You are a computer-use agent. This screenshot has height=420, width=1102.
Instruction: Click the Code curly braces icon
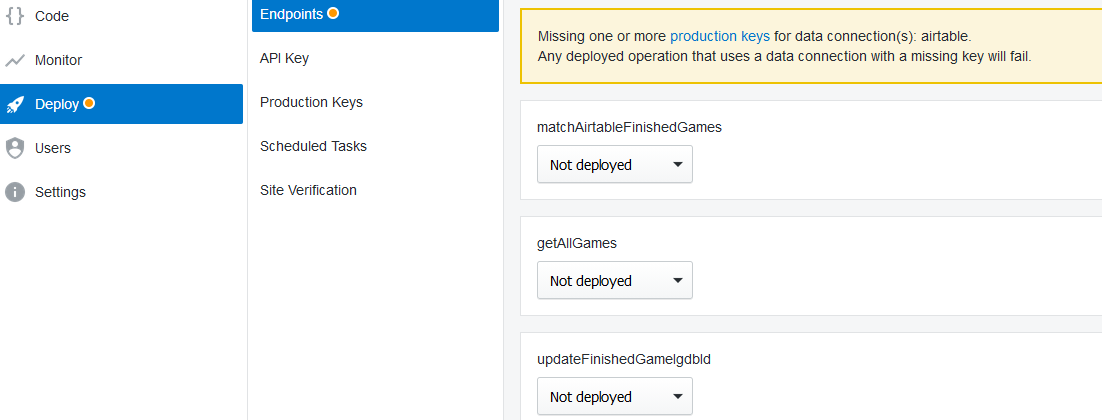coord(15,16)
